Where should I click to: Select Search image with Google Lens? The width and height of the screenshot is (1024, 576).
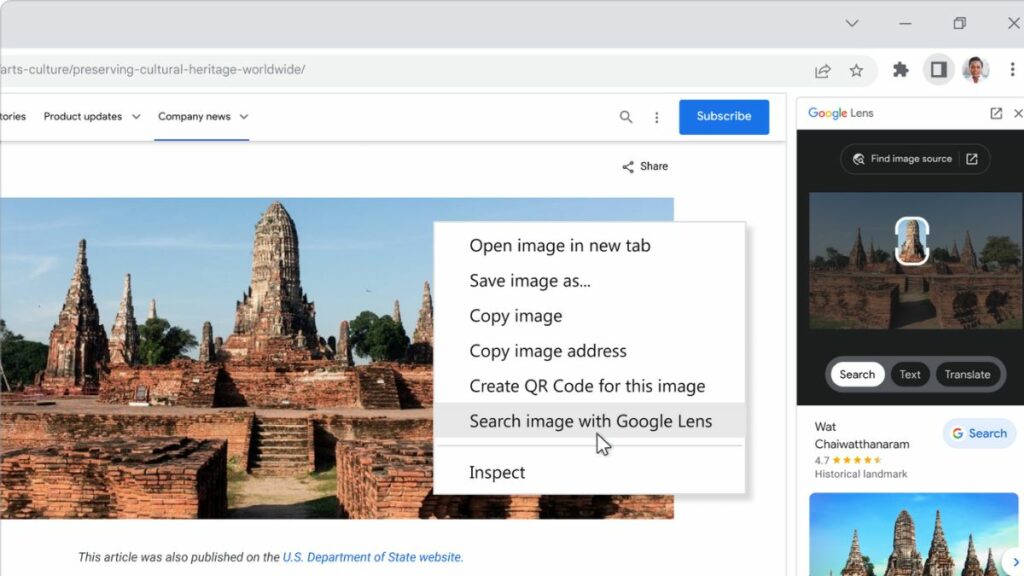coord(590,421)
